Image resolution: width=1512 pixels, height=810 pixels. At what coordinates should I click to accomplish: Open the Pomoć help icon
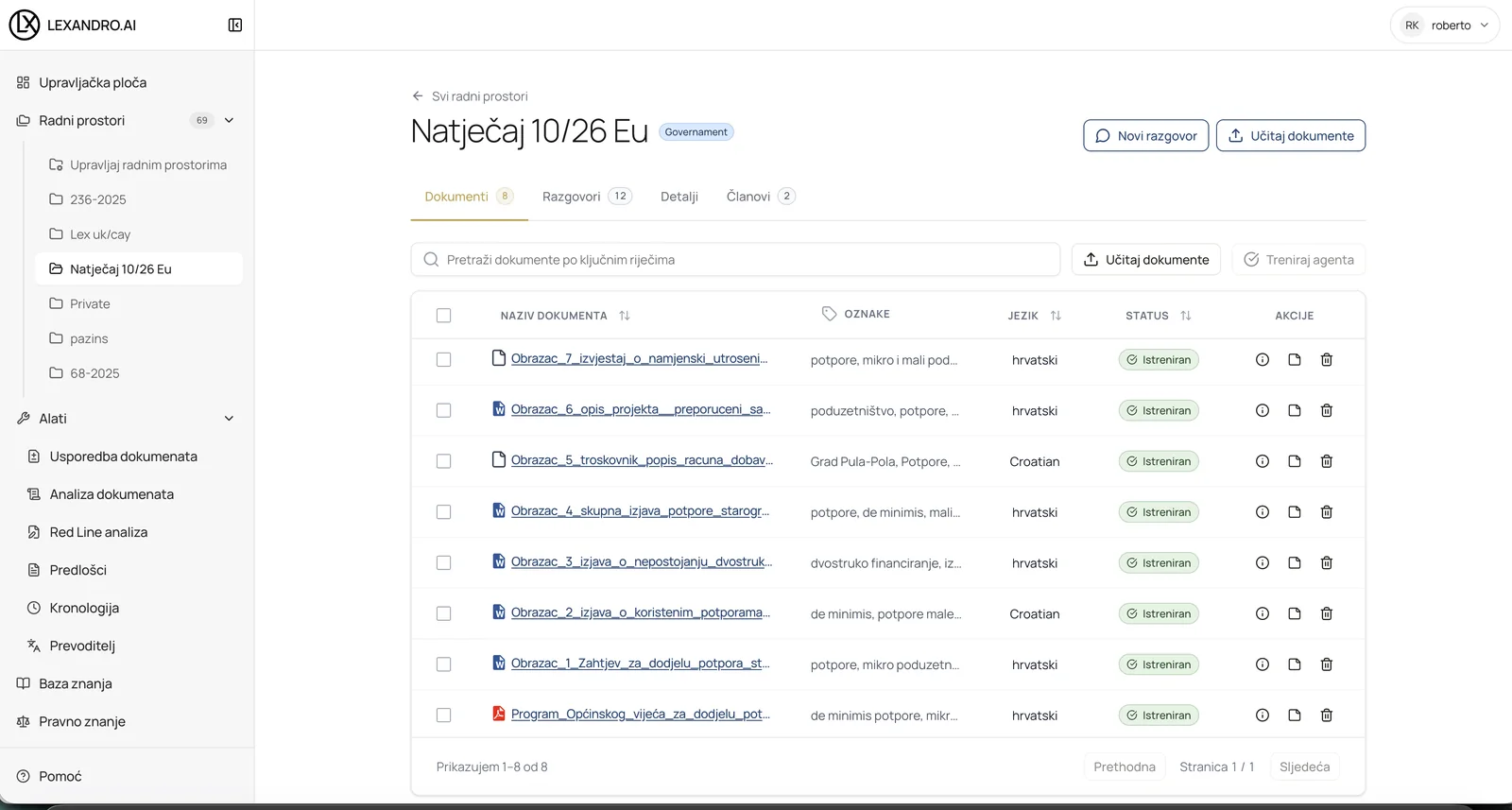pos(24,776)
